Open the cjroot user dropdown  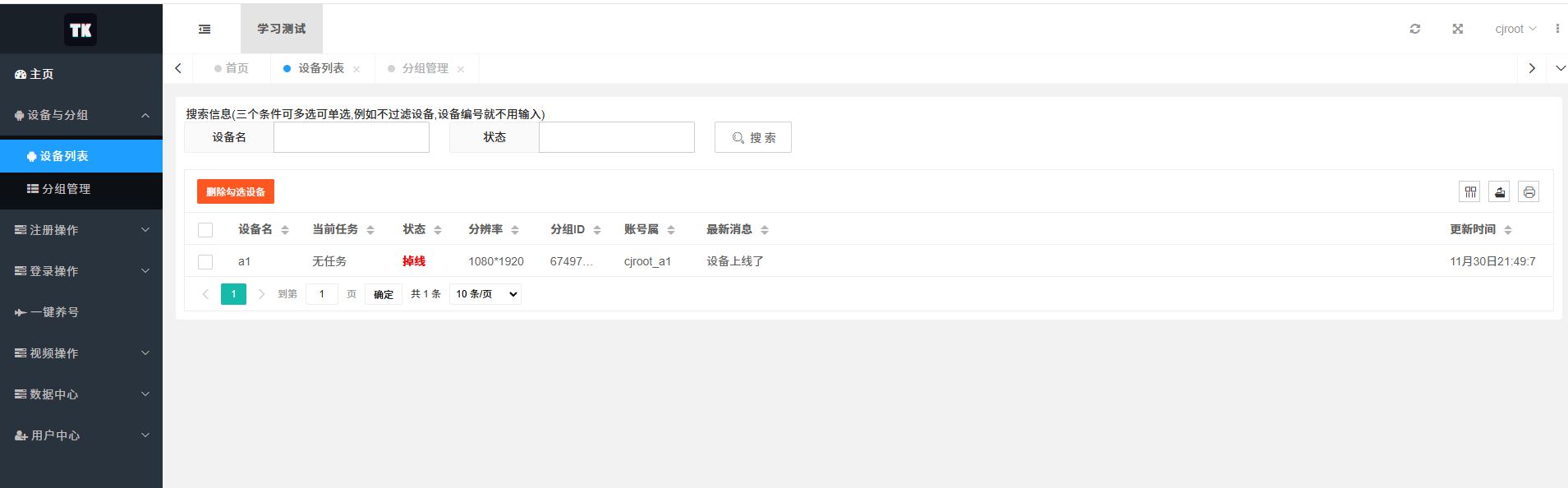click(x=1515, y=29)
